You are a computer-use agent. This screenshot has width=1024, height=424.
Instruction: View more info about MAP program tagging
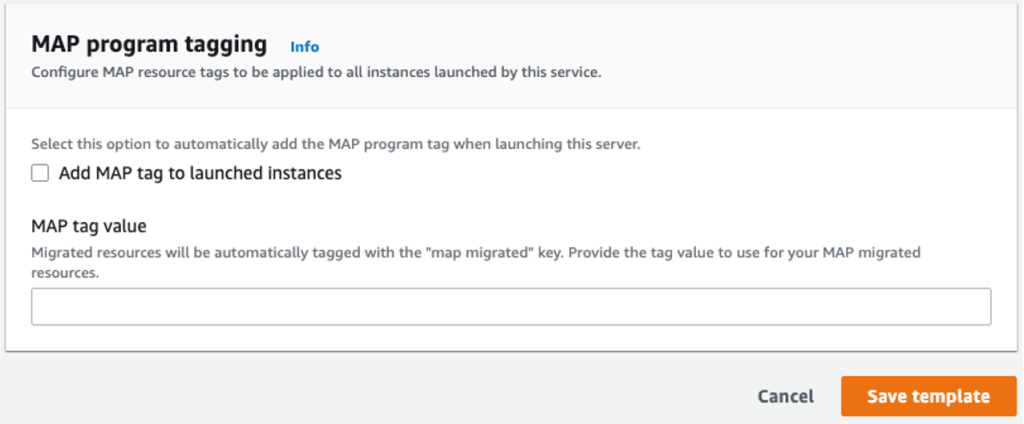304,46
